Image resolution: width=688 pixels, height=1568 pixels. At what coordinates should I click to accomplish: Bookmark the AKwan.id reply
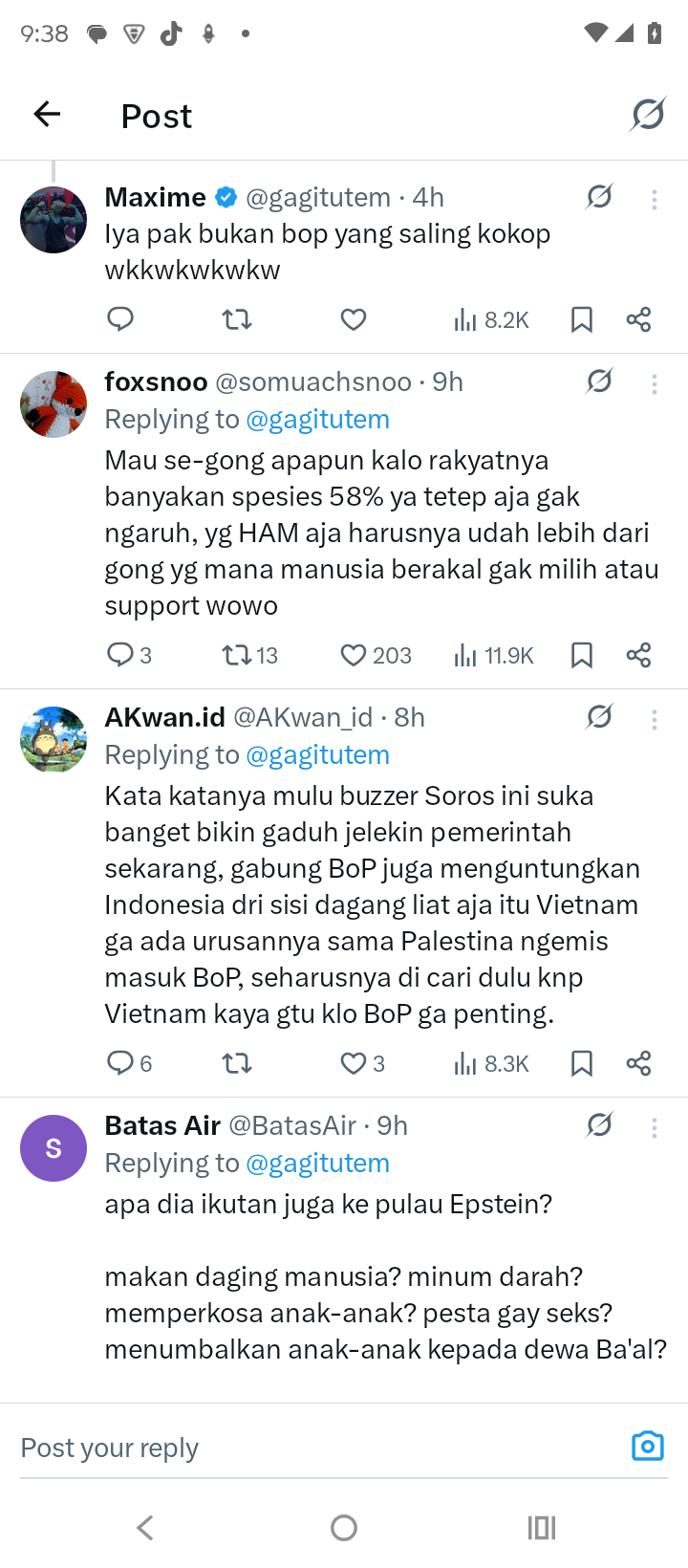pyautogui.click(x=581, y=1063)
